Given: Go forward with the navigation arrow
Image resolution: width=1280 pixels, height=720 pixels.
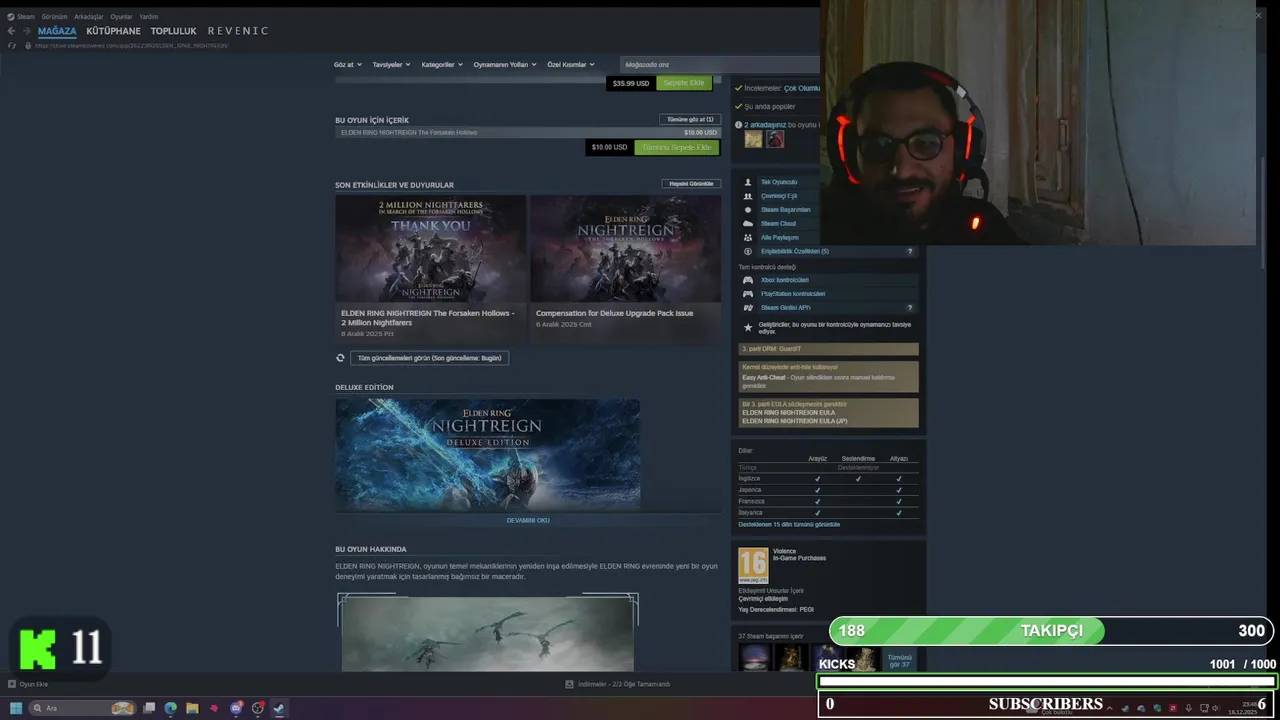Looking at the screenshot, I should coord(26,31).
